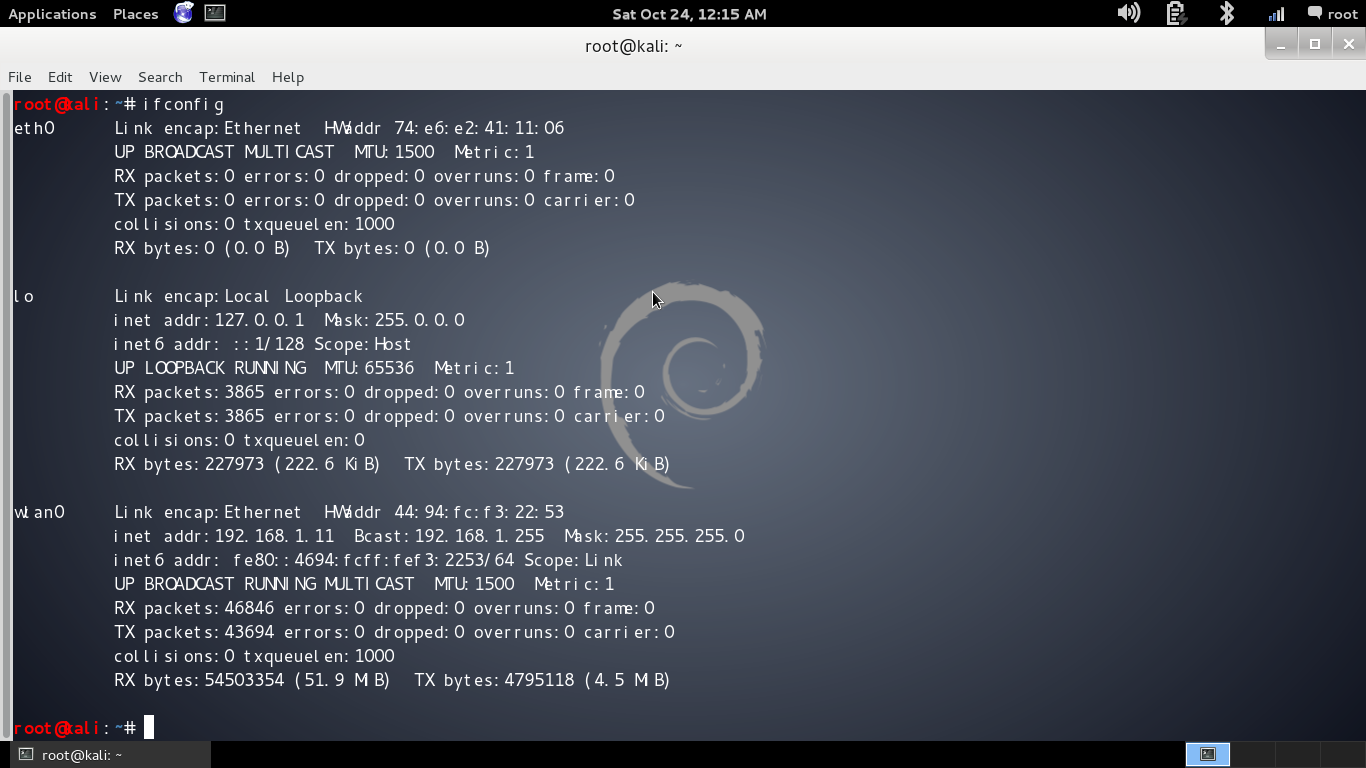Viewport: 1366px width, 768px height.
Task: Open the volume speaker icon
Action: (x=1128, y=13)
